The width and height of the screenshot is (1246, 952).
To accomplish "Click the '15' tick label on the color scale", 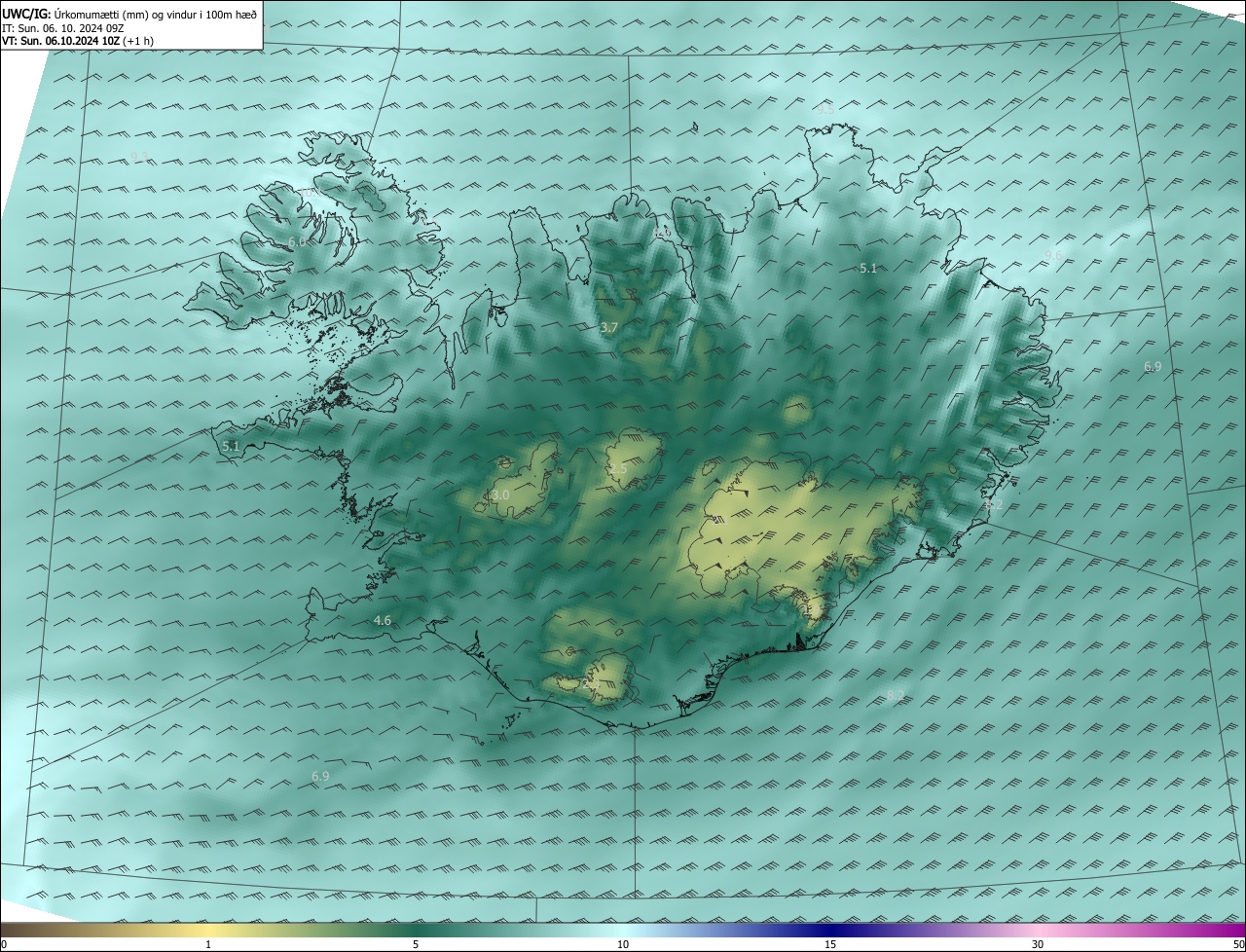I will (x=830, y=944).
